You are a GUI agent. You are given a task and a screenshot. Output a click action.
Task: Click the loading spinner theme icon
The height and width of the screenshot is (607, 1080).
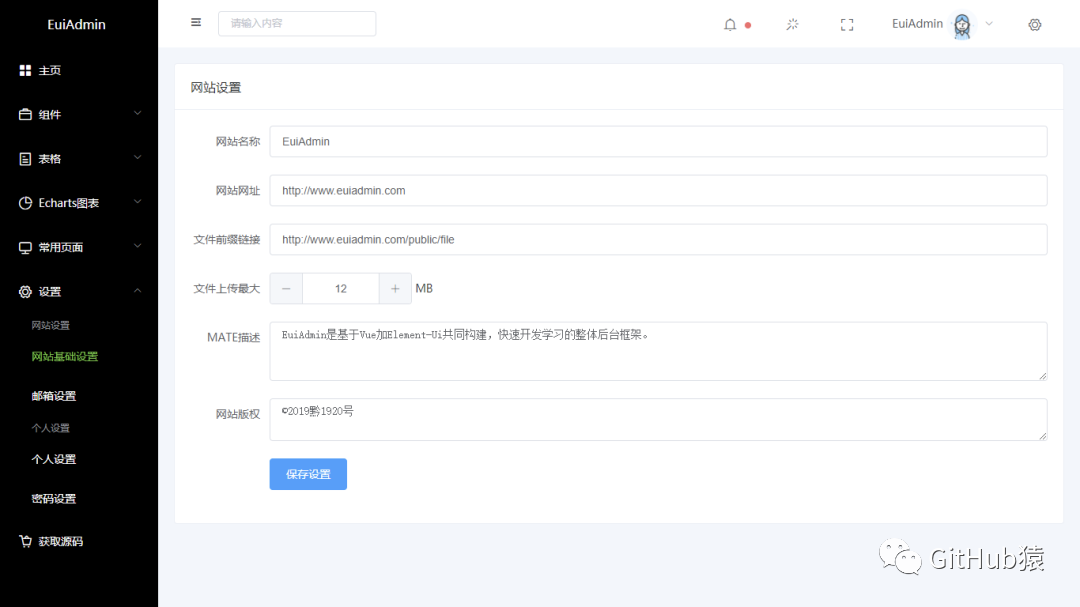click(x=792, y=24)
